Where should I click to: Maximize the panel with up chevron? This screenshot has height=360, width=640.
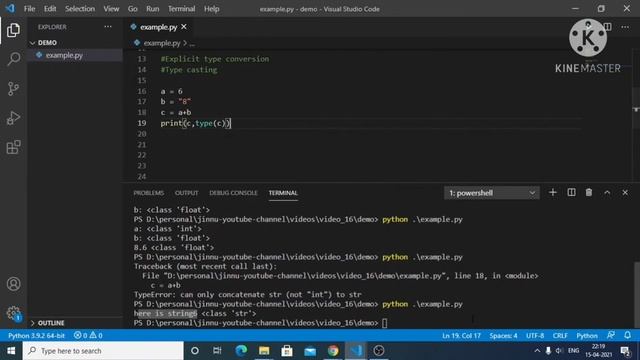click(607, 193)
